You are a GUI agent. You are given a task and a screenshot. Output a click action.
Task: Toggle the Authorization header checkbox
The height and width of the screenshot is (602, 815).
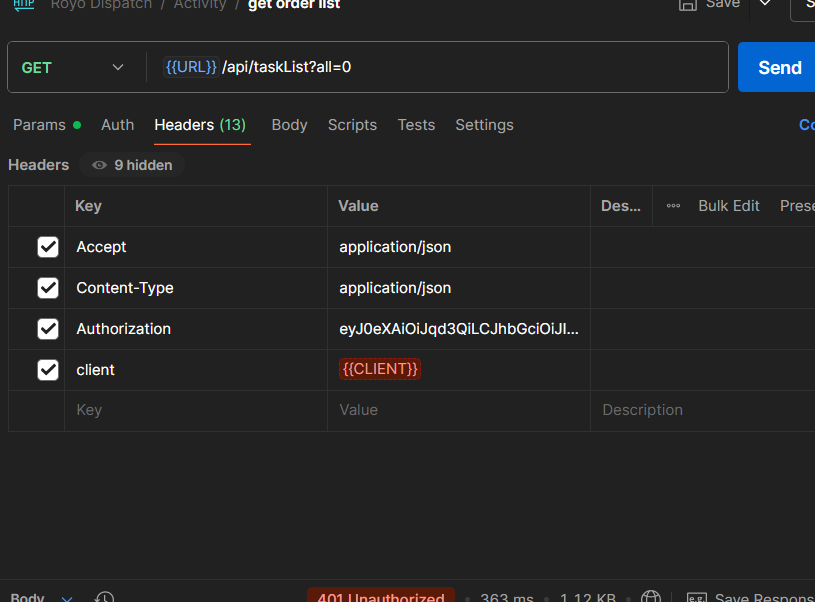(x=48, y=329)
